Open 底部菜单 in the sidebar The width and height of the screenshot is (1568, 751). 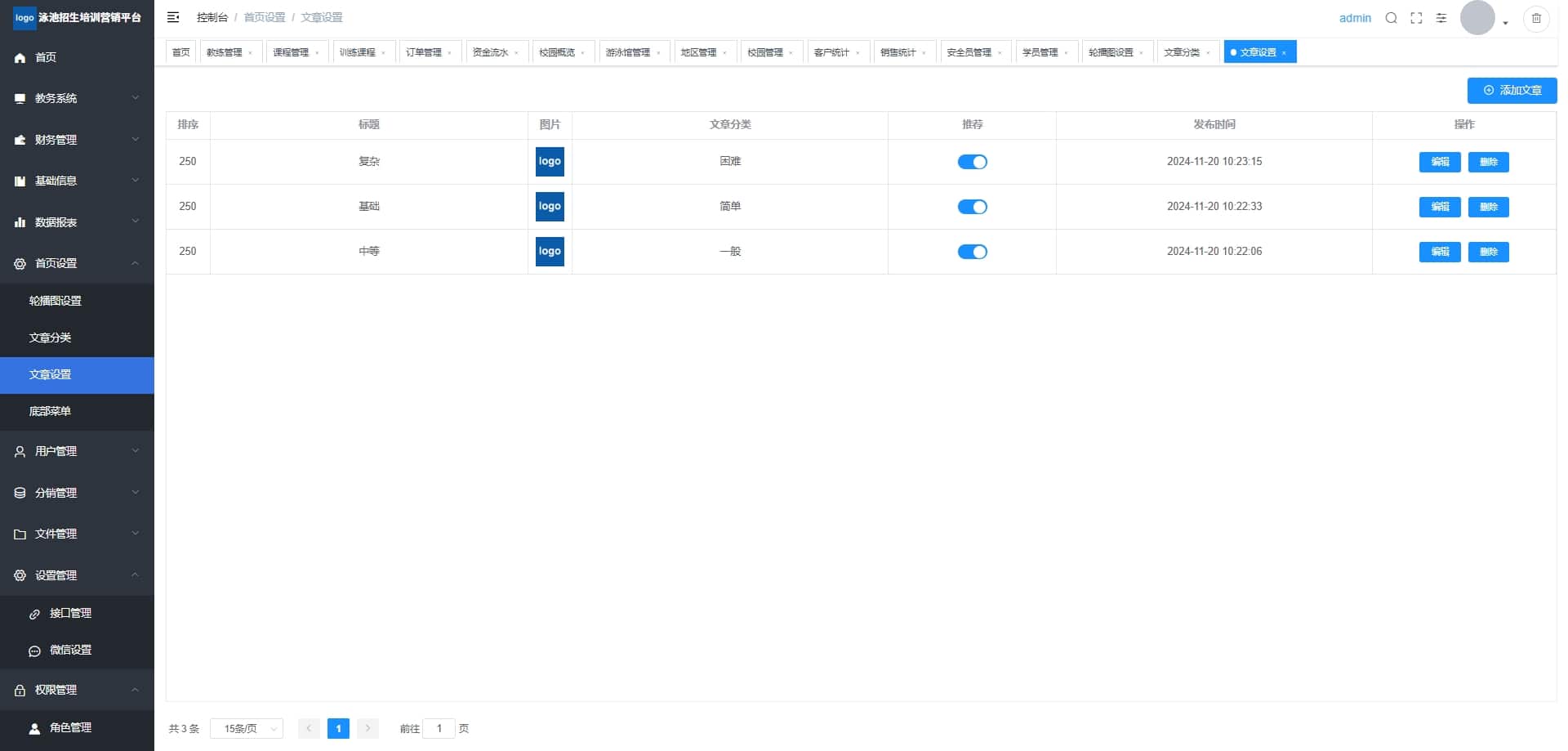[77, 412]
